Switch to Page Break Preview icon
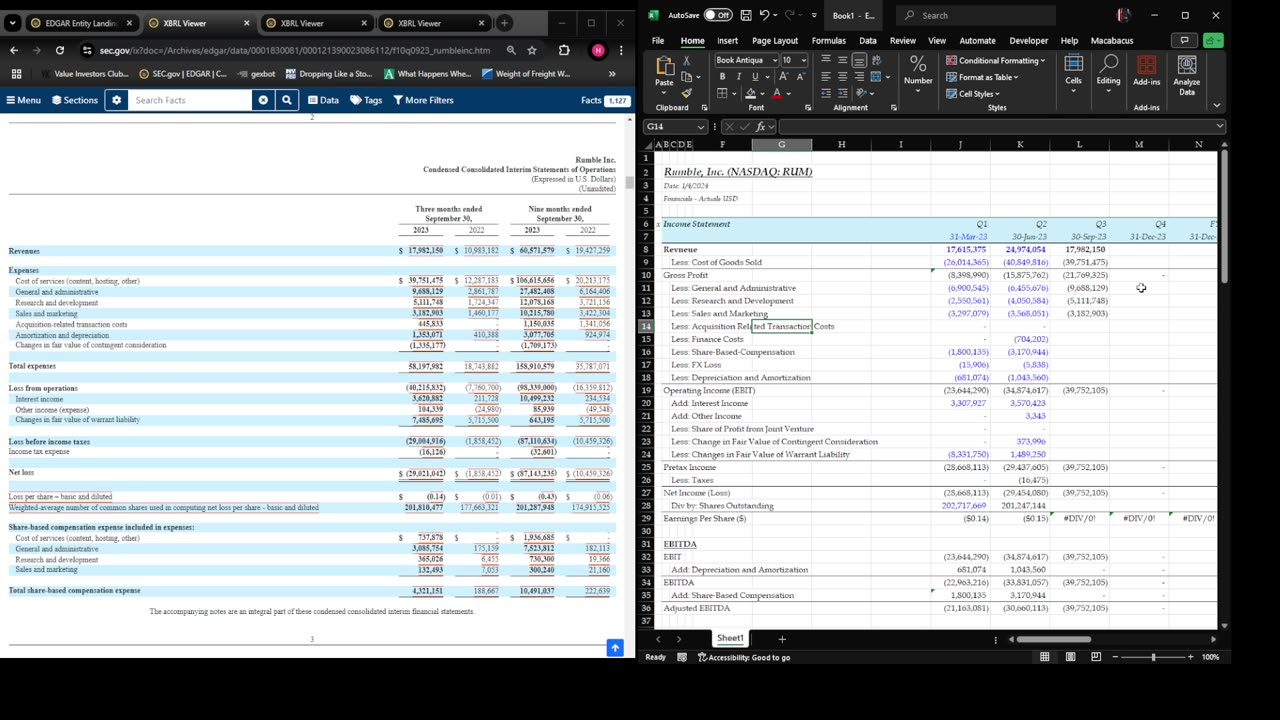The width and height of the screenshot is (1280, 720). (x=1096, y=657)
